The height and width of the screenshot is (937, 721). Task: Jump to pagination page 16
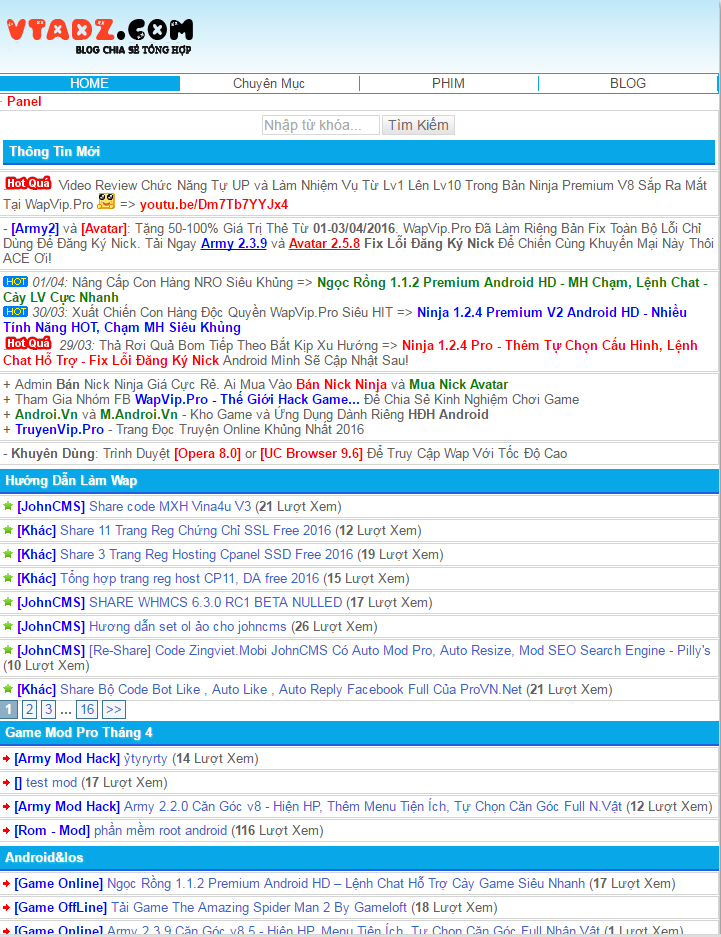[x=87, y=709]
